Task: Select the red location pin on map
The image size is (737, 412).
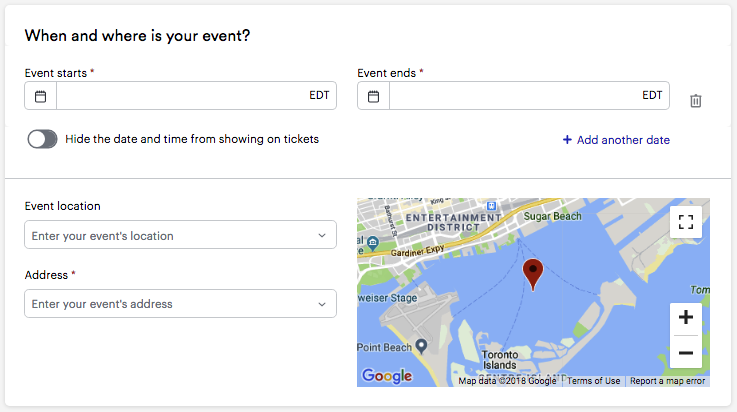Action: pyautogui.click(x=533, y=275)
